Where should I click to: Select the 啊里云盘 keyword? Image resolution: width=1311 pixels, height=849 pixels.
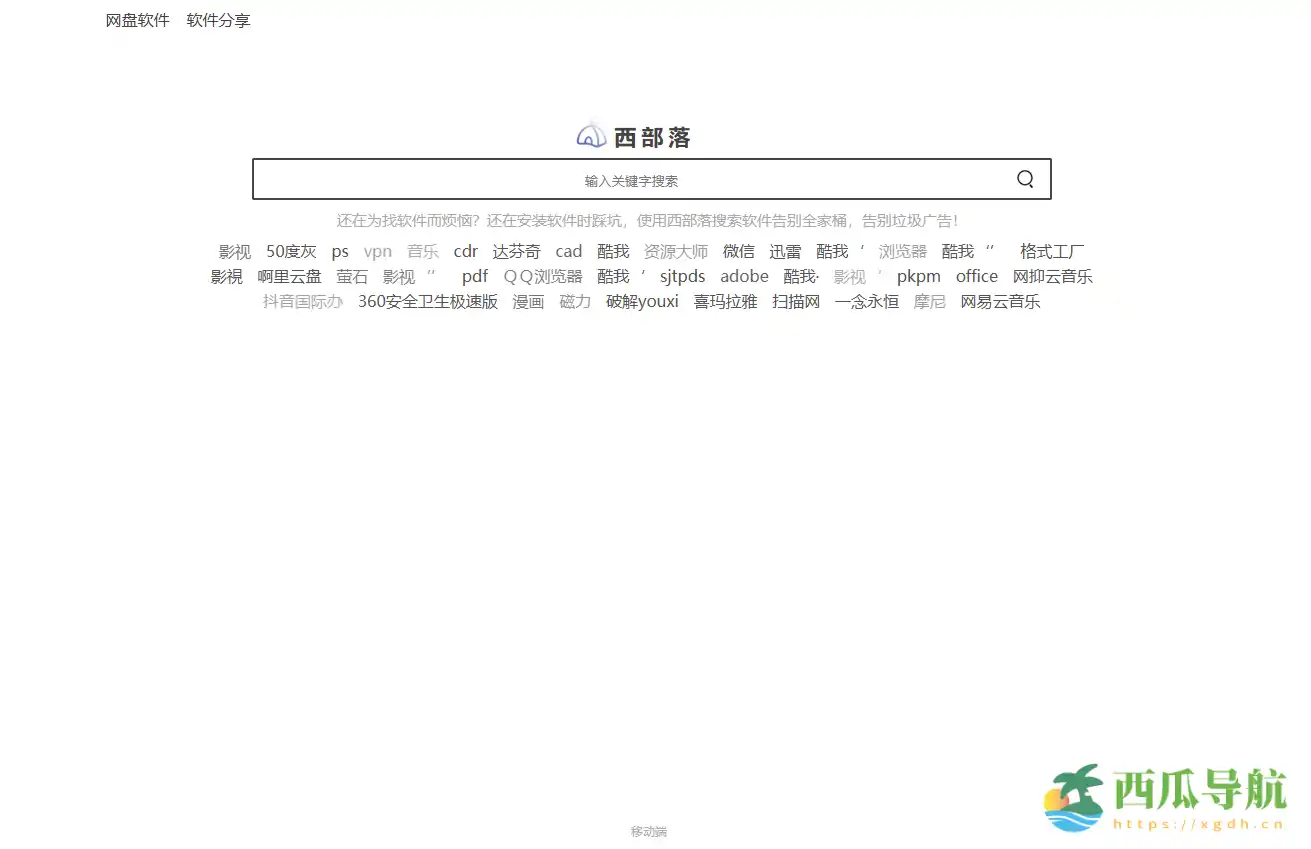pos(291,276)
